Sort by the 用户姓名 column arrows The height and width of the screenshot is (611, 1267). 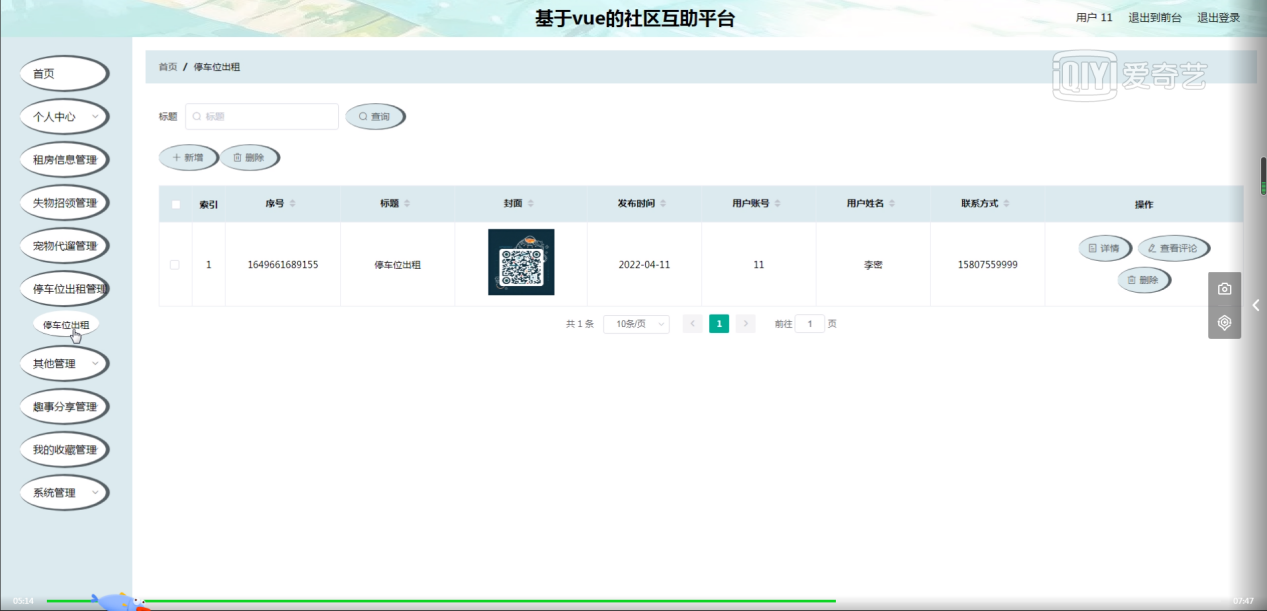click(x=891, y=204)
